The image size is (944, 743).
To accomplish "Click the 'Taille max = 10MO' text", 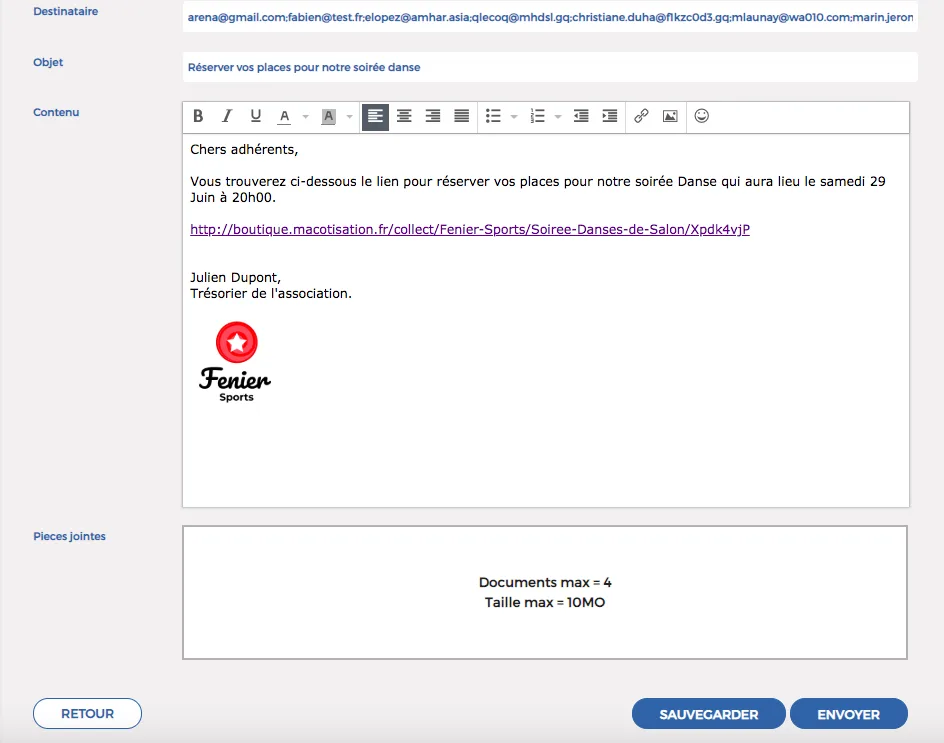I will [545, 602].
